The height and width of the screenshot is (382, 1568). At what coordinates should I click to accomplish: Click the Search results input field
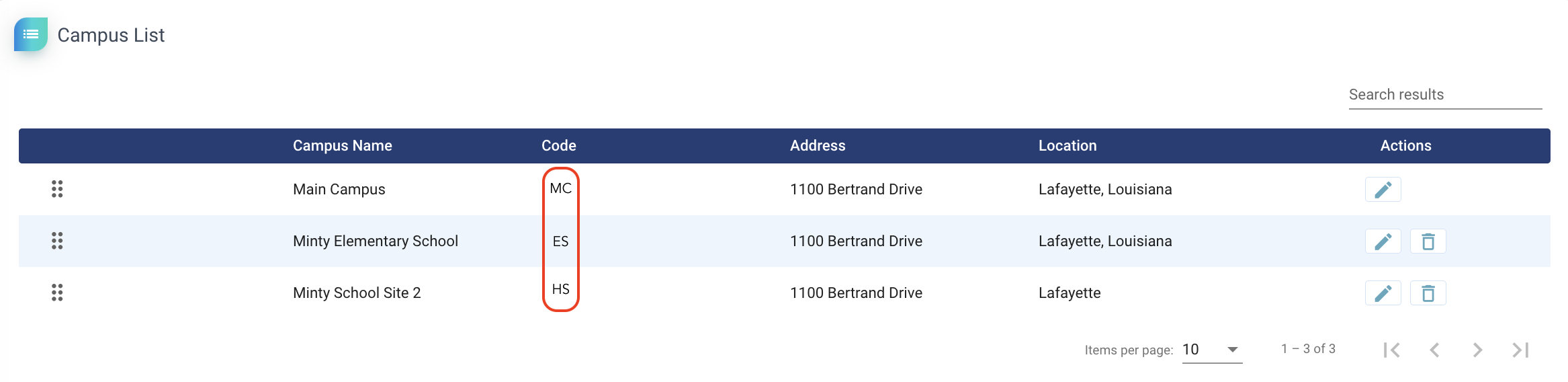click(x=1444, y=95)
